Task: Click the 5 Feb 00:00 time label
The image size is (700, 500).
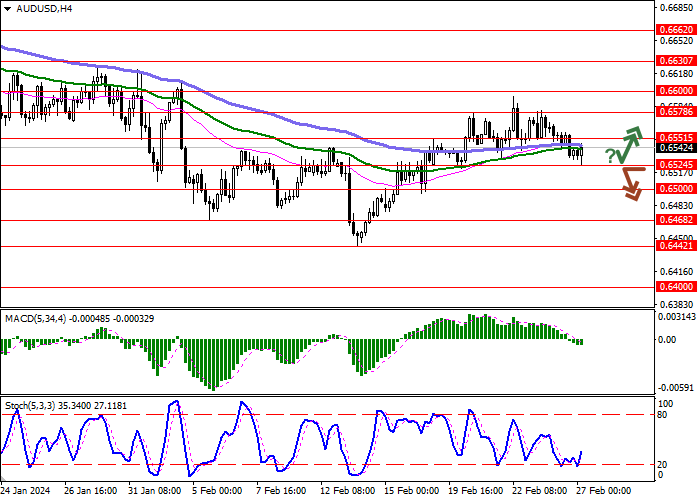Action: [217, 491]
